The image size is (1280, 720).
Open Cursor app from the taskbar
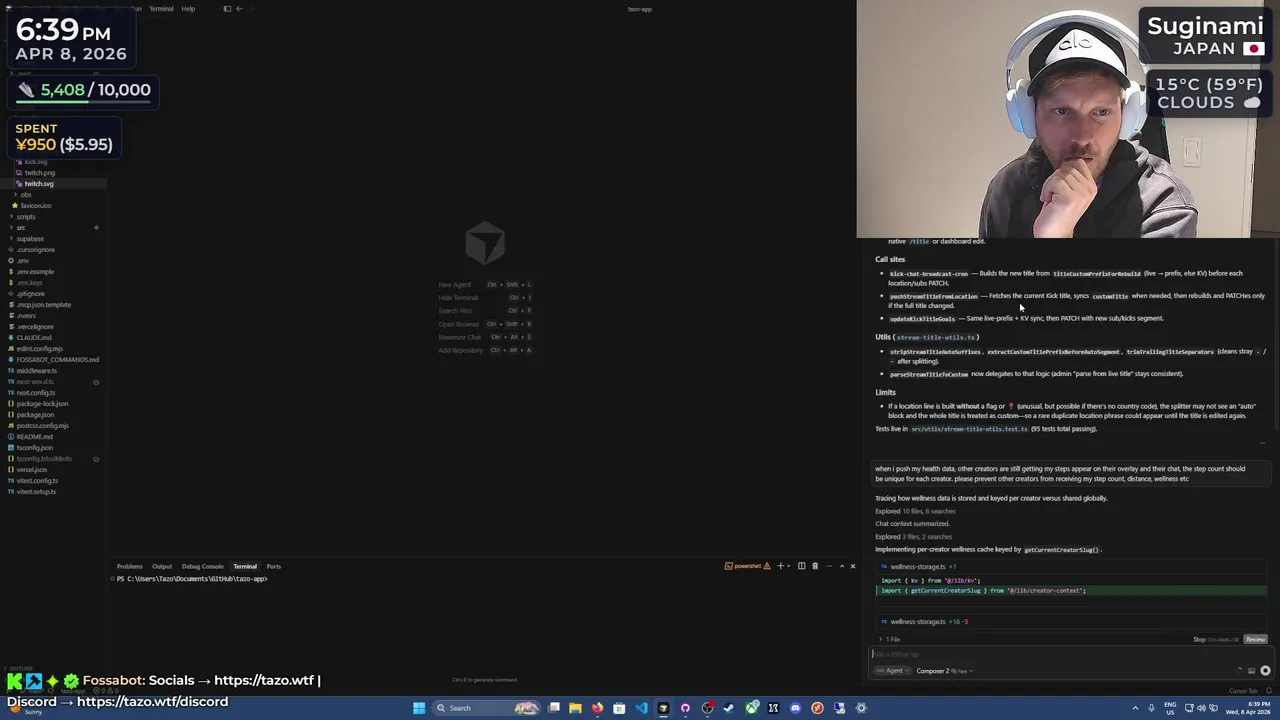[x=663, y=708]
